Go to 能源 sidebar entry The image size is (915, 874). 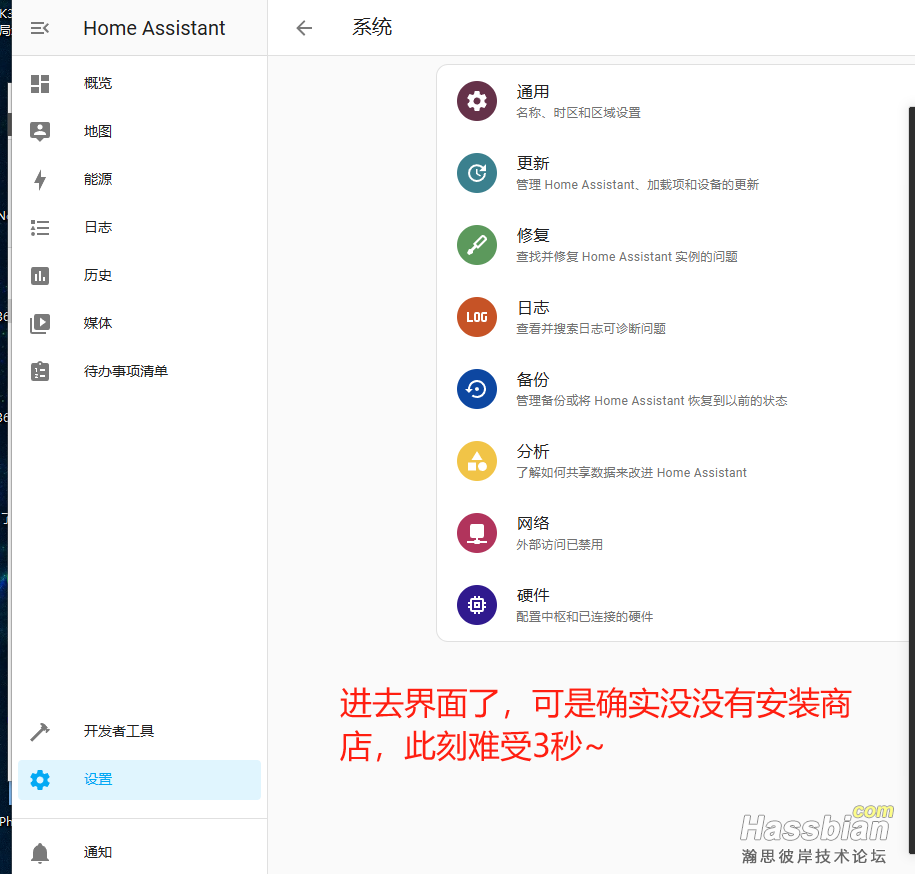pos(139,179)
